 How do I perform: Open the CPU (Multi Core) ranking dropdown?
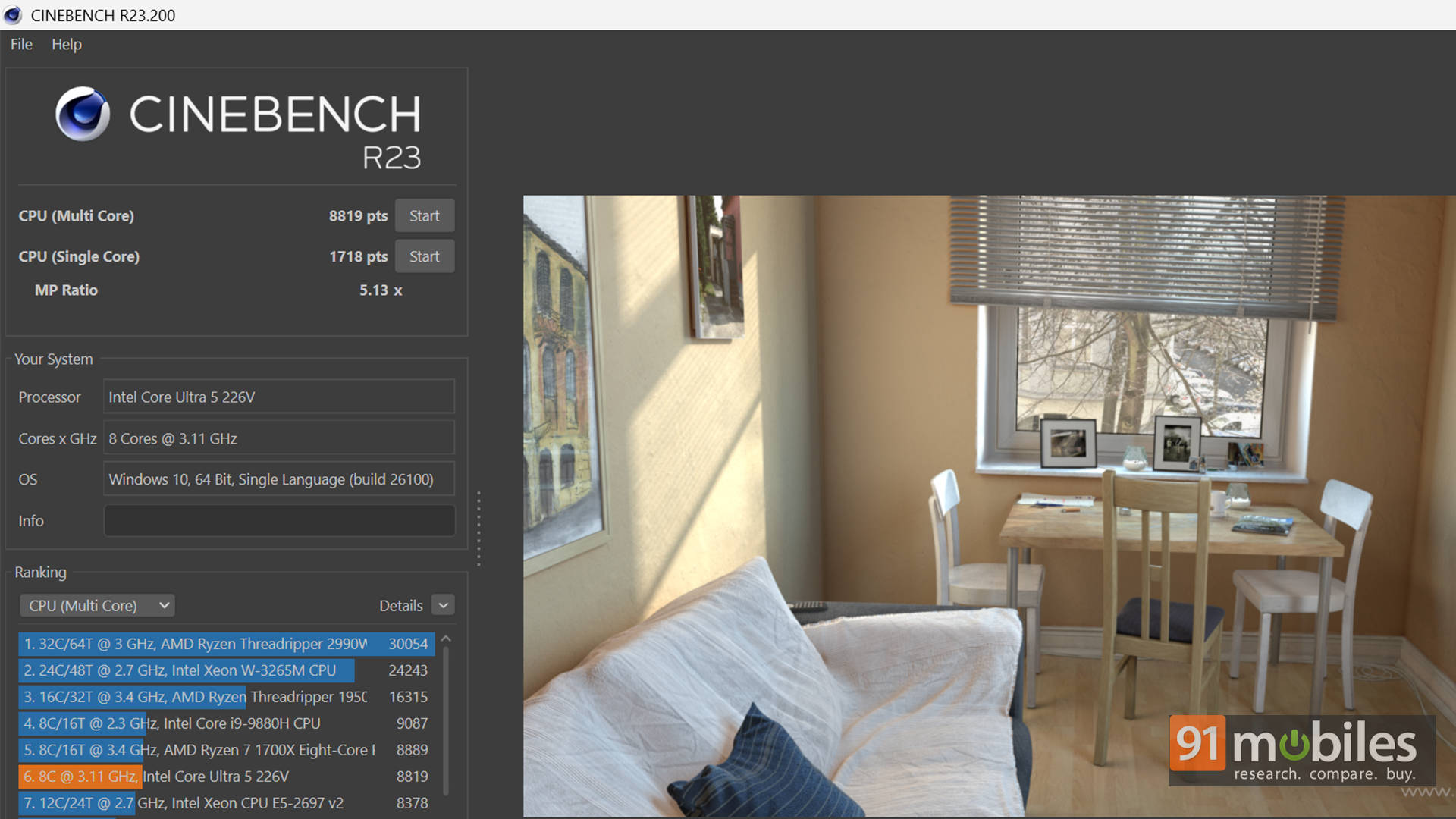click(97, 606)
